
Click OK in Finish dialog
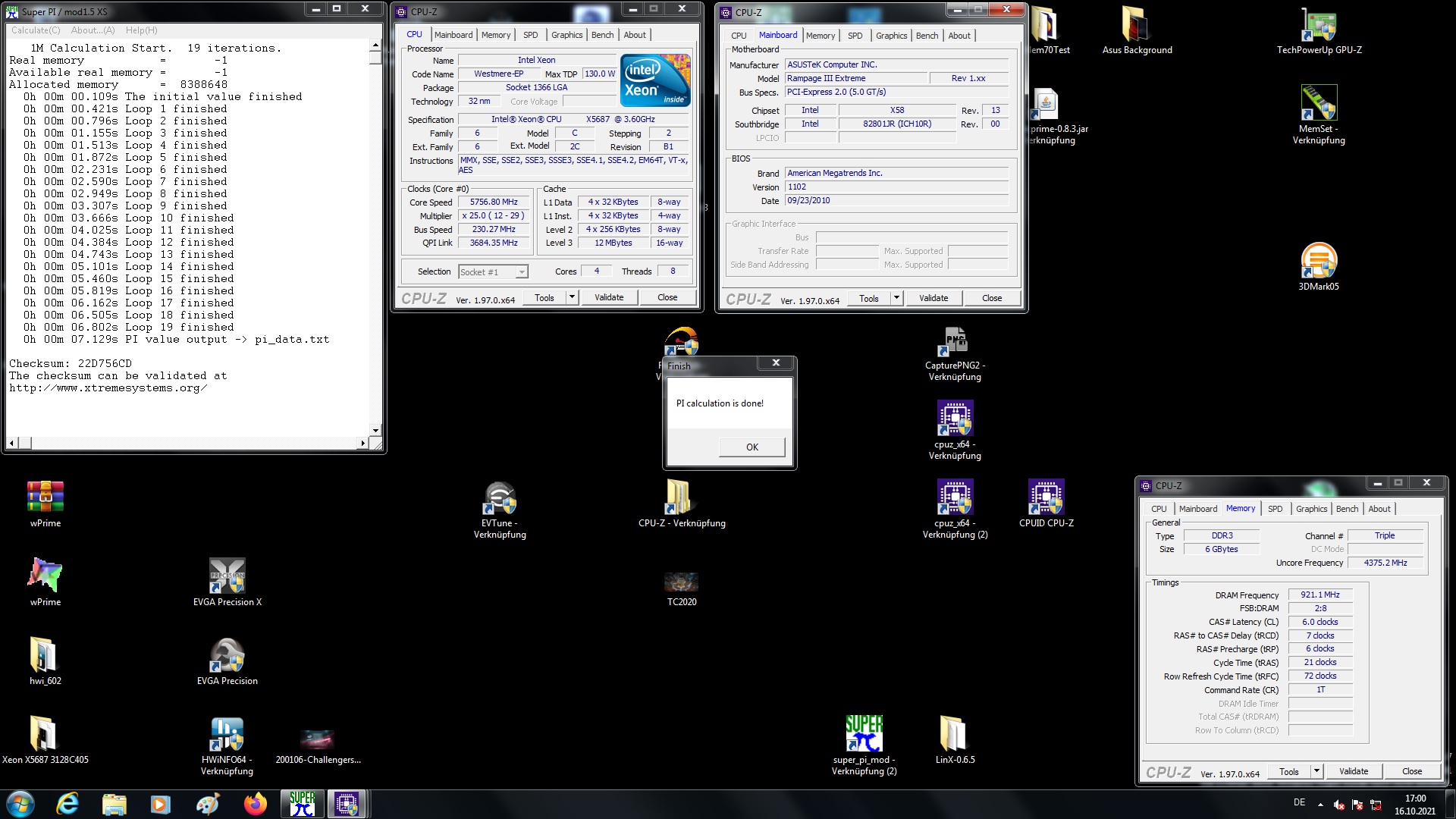click(752, 447)
